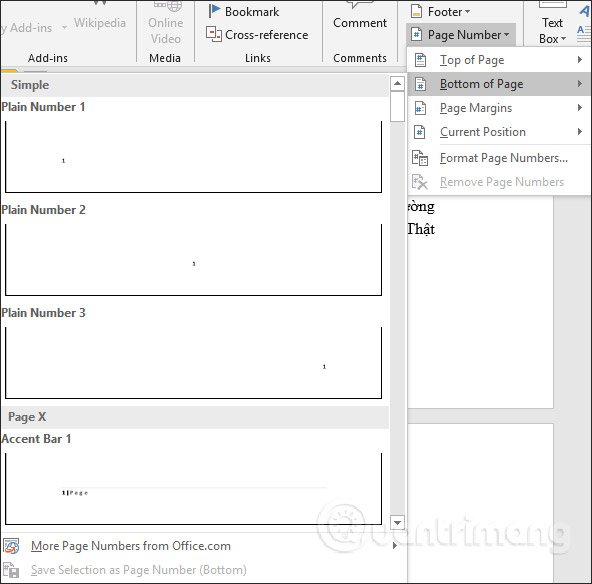
Task: Click the Footer page icon
Action: 416,11
